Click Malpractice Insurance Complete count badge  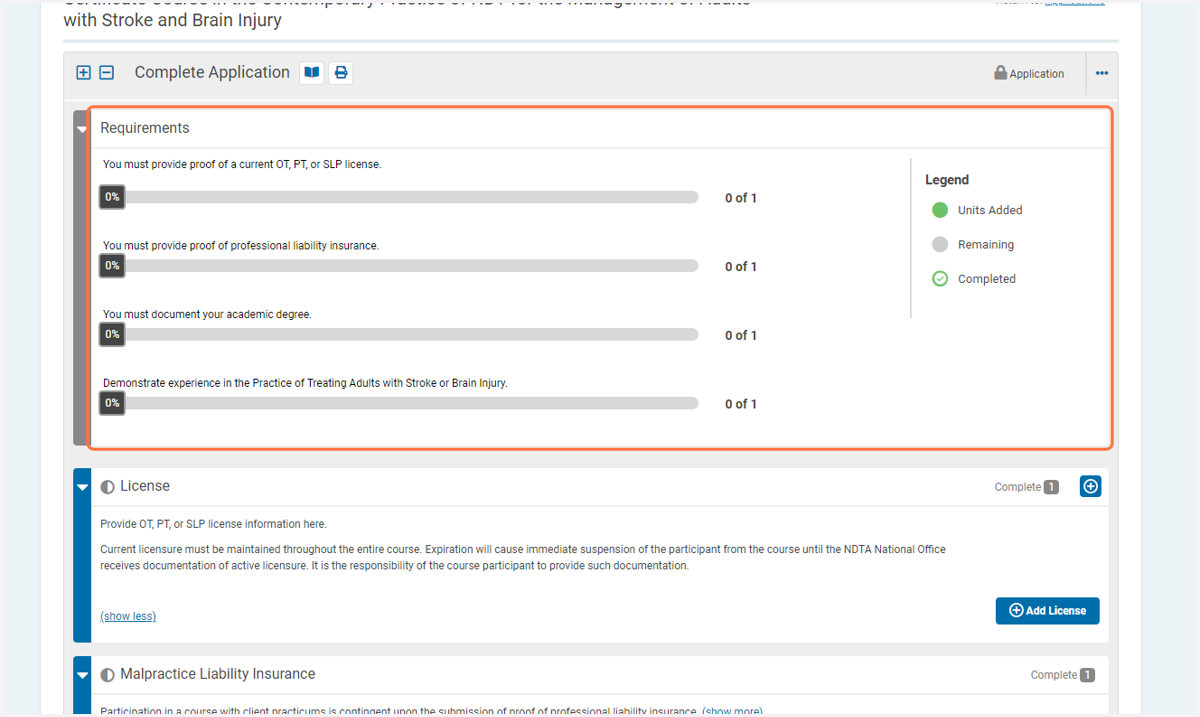click(1087, 675)
